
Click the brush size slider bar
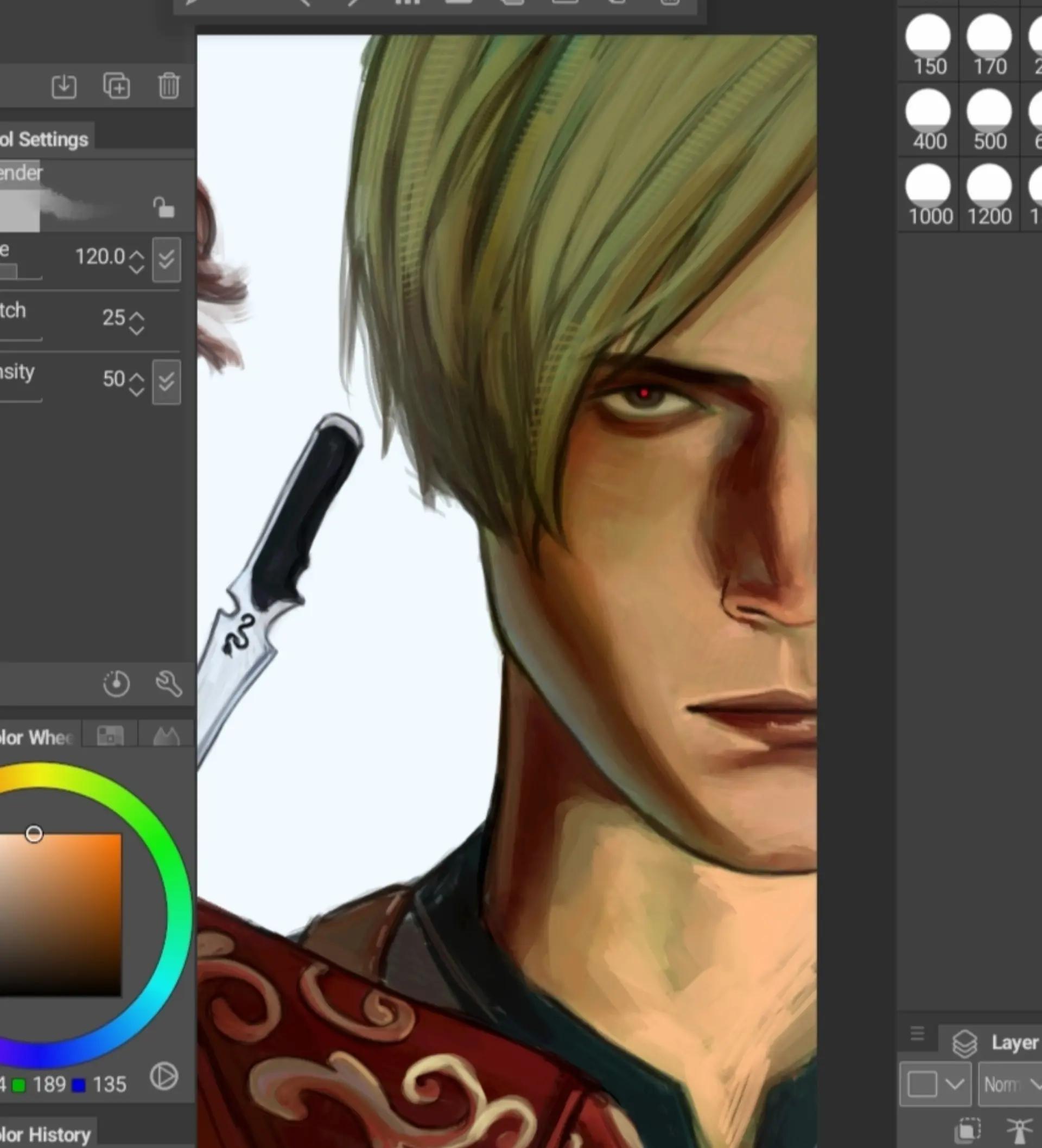click(x=21, y=272)
